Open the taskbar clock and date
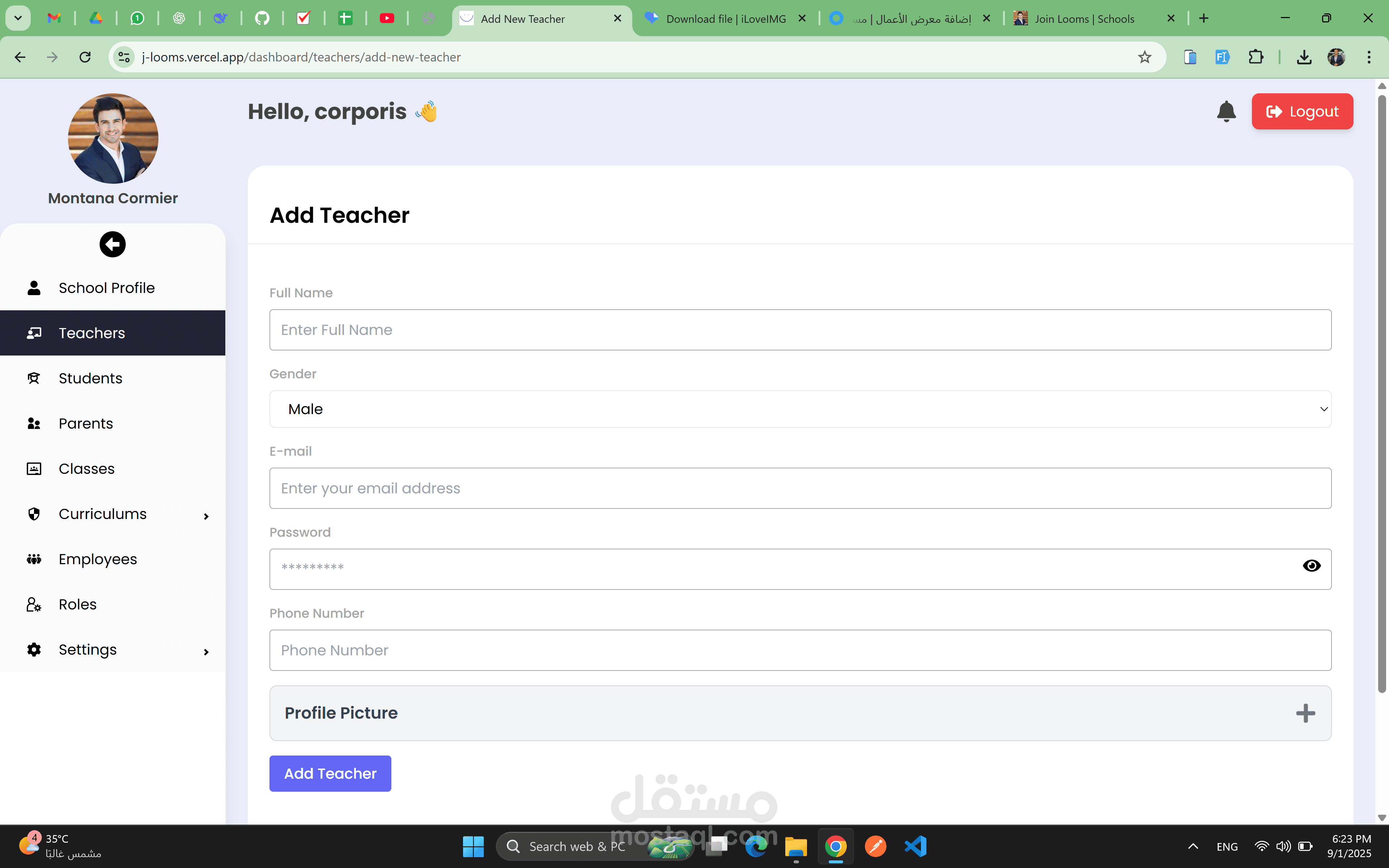This screenshot has height=868, width=1389. [x=1349, y=846]
